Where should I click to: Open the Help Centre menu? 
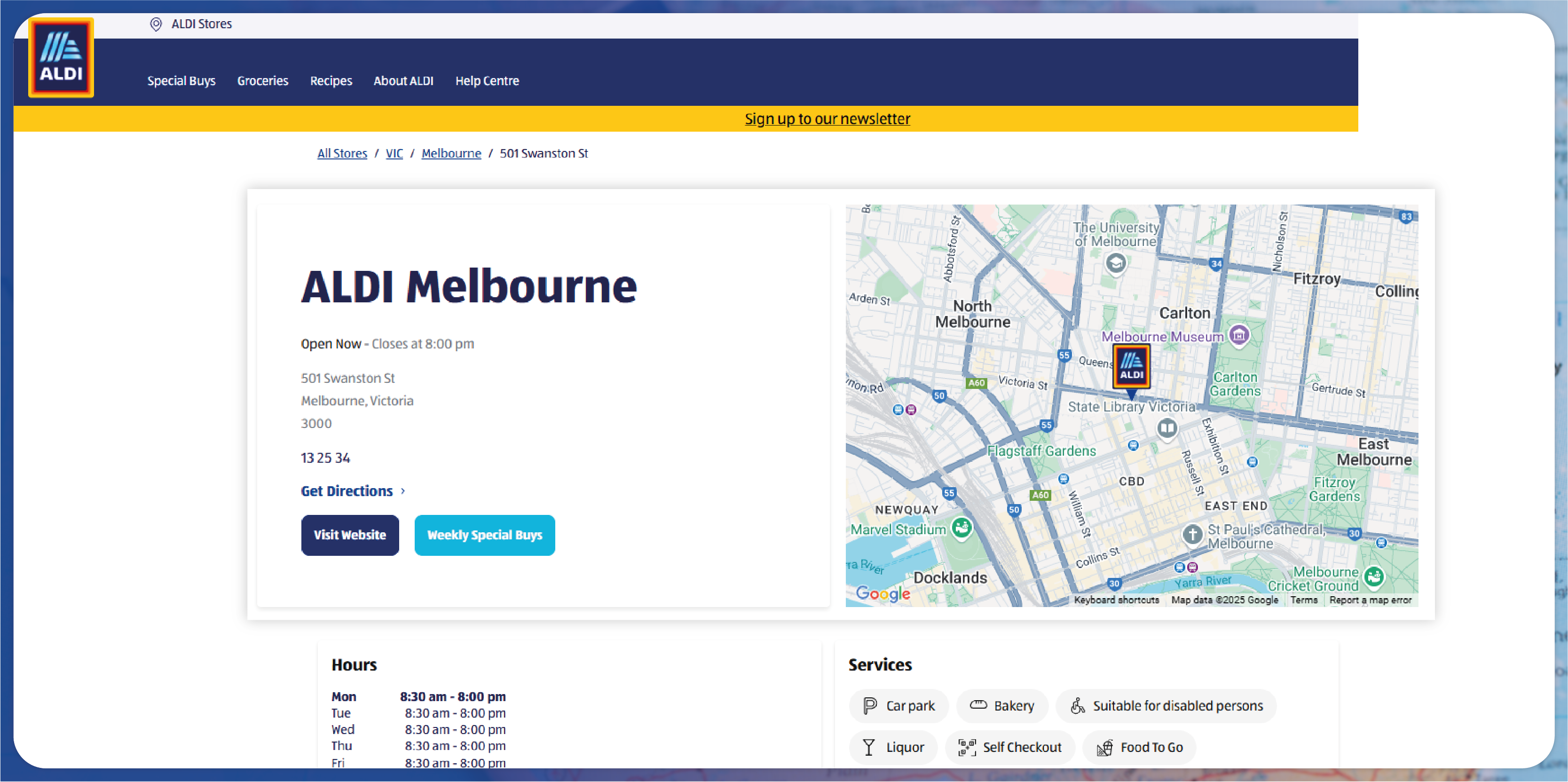click(x=487, y=81)
